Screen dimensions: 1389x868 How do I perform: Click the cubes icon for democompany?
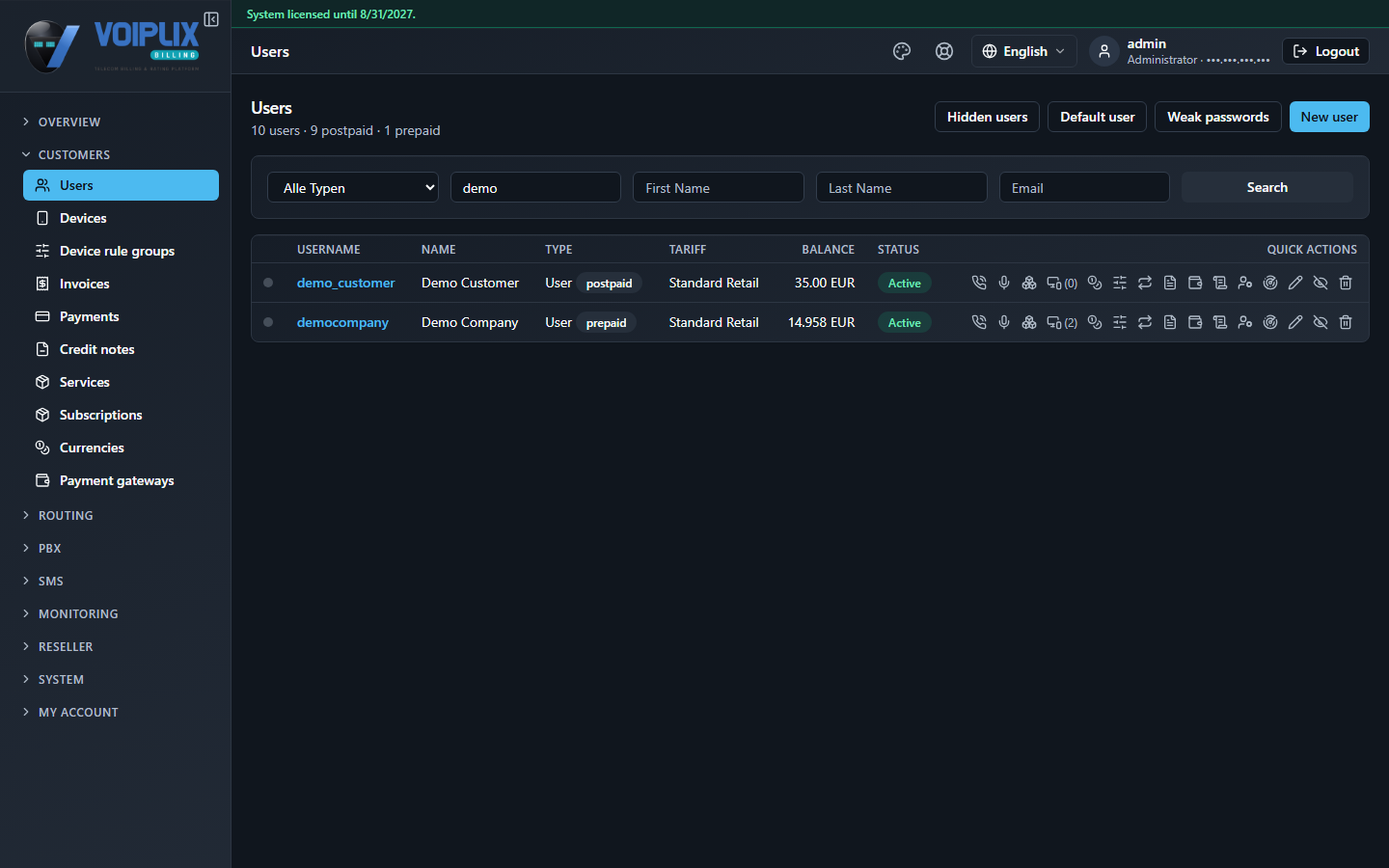pos(1029,322)
